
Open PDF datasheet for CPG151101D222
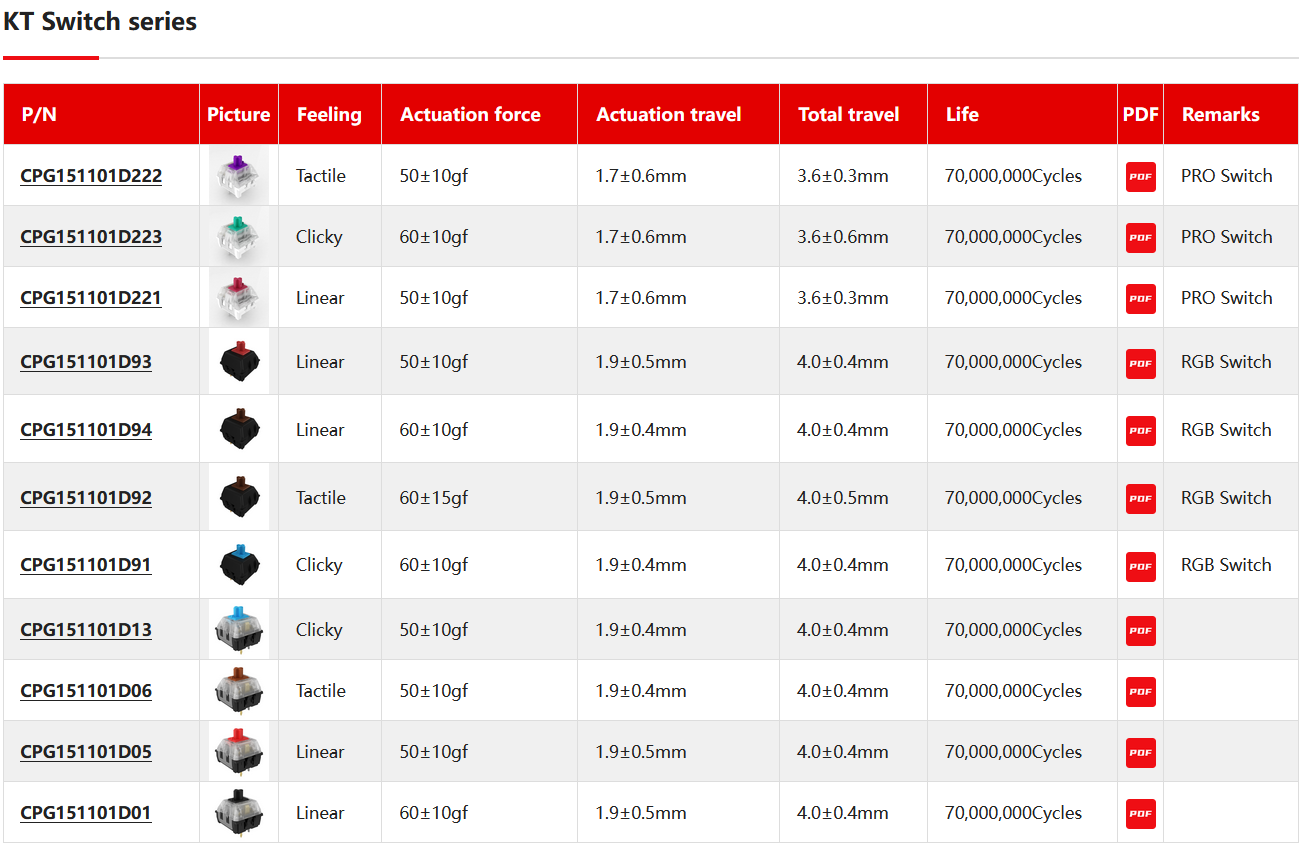click(1140, 177)
